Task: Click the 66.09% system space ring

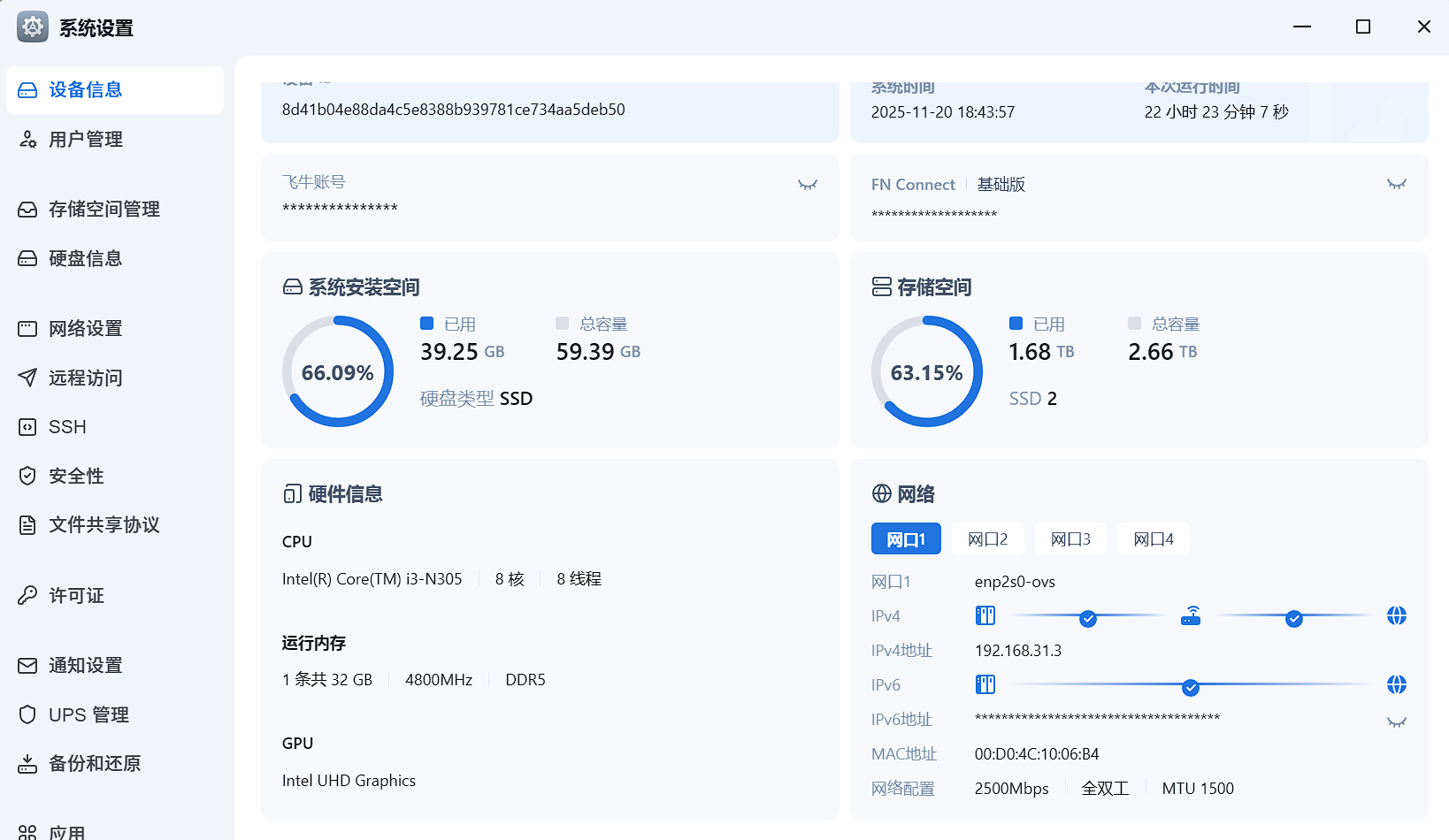Action: click(338, 371)
